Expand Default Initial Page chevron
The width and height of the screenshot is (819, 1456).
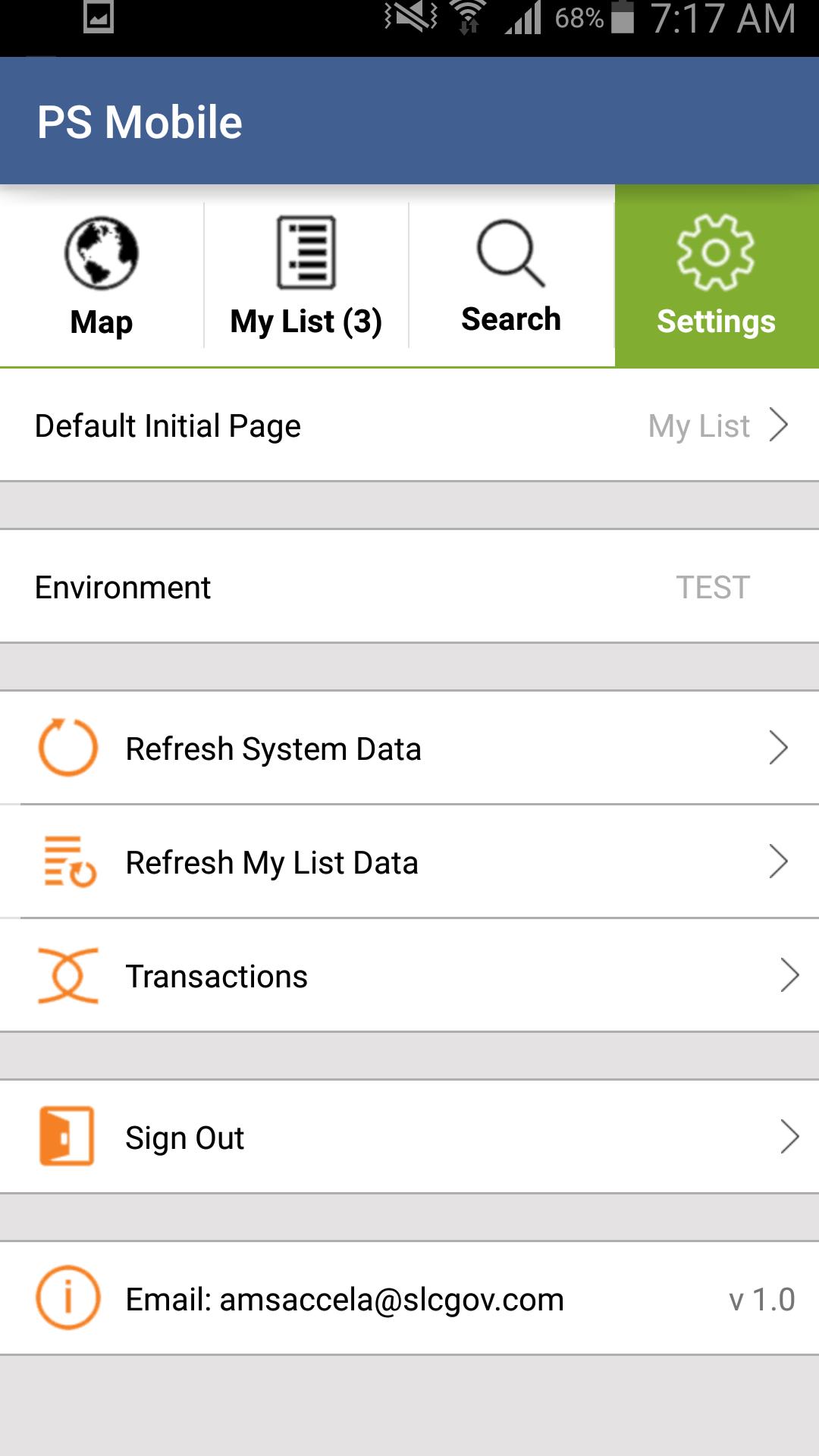pyautogui.click(x=779, y=425)
